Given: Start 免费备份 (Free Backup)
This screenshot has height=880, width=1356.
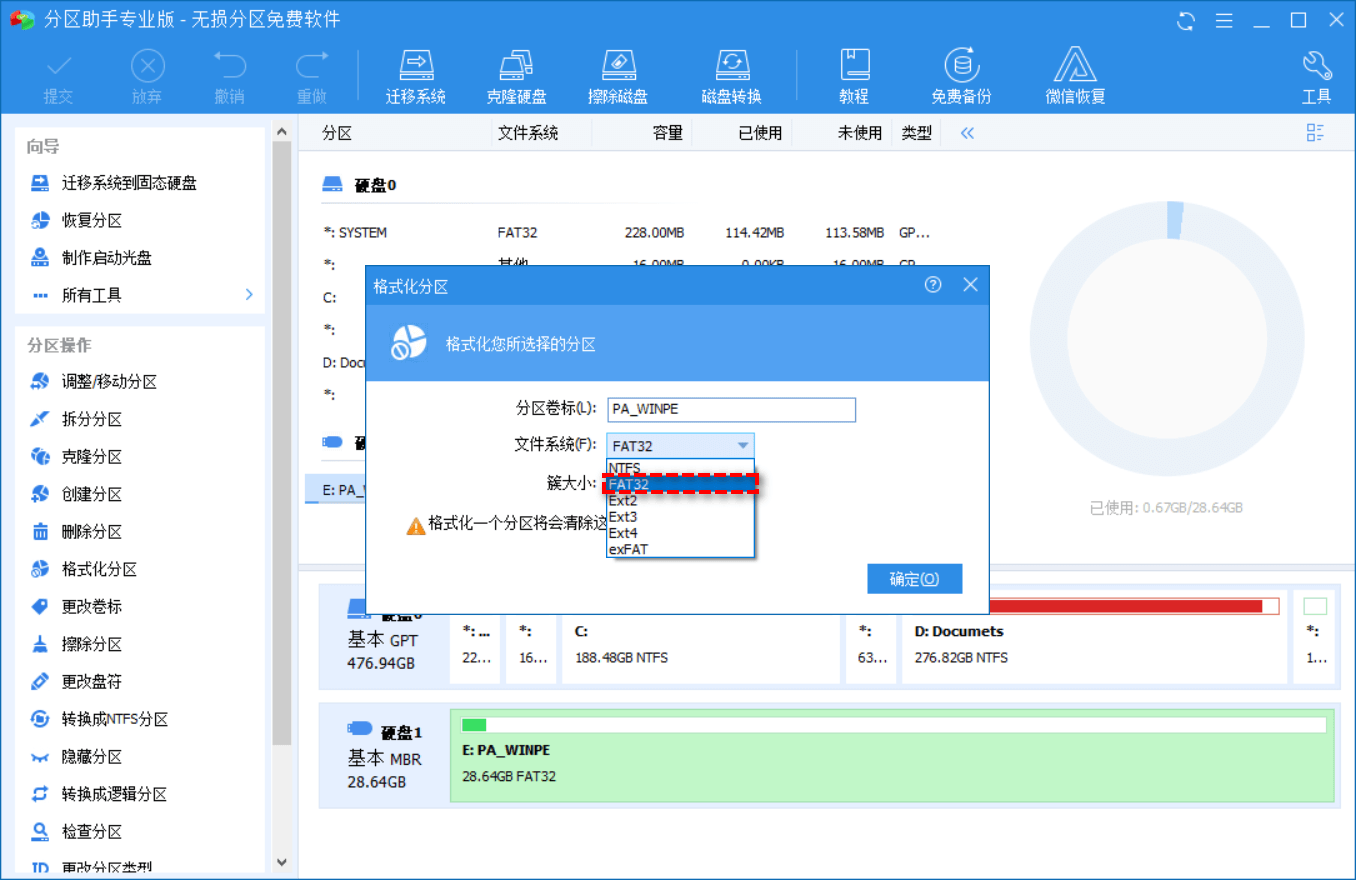Looking at the screenshot, I should pyautogui.click(x=961, y=75).
